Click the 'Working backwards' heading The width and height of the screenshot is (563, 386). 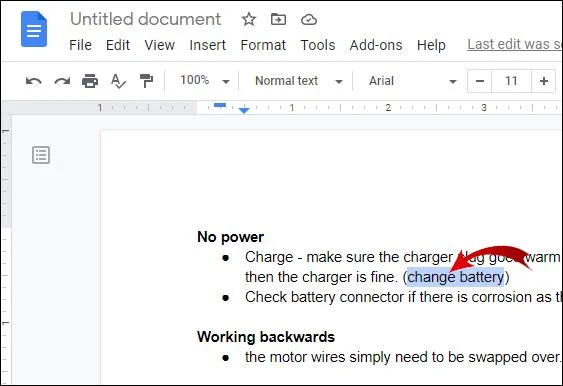(266, 337)
